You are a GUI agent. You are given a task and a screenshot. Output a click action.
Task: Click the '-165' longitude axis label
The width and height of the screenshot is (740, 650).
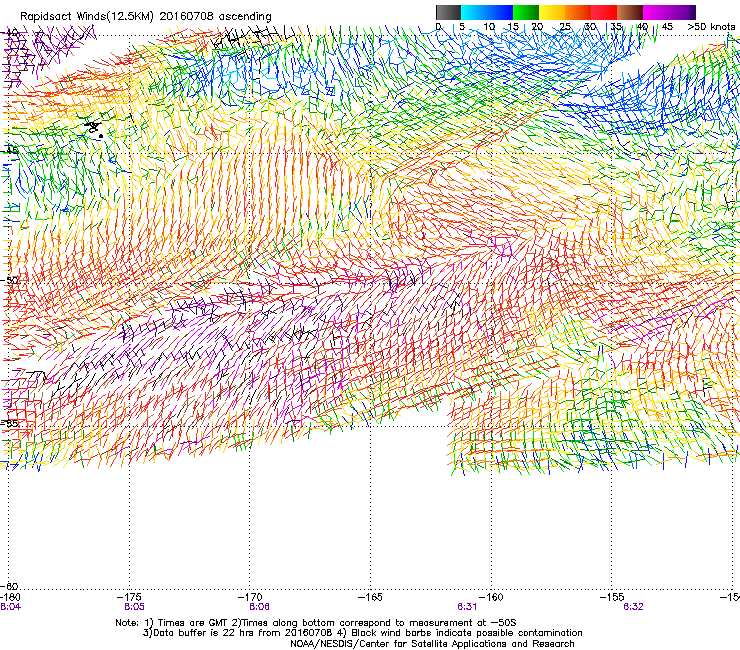(370, 598)
